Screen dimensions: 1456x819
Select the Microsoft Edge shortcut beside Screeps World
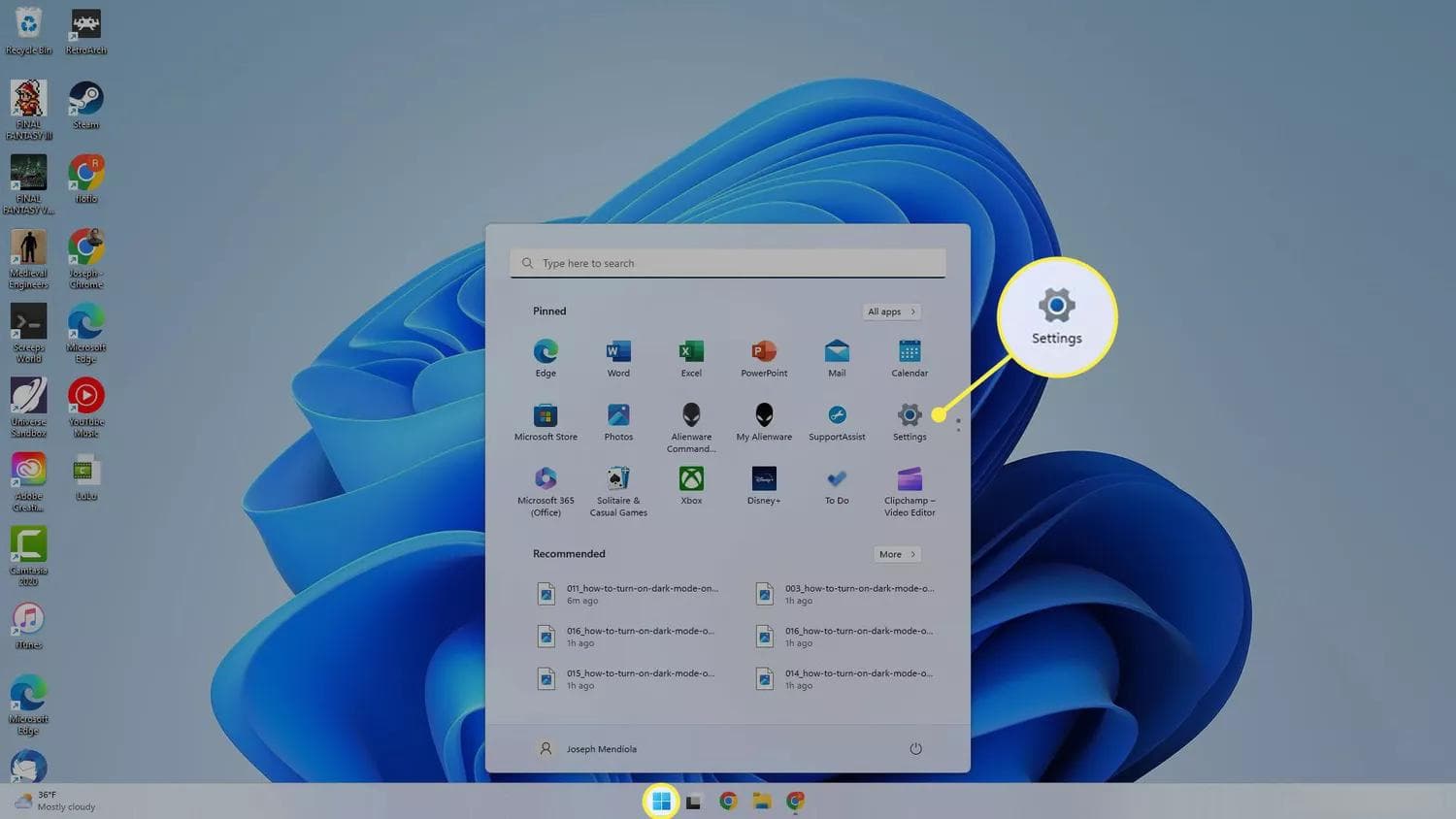click(x=86, y=333)
